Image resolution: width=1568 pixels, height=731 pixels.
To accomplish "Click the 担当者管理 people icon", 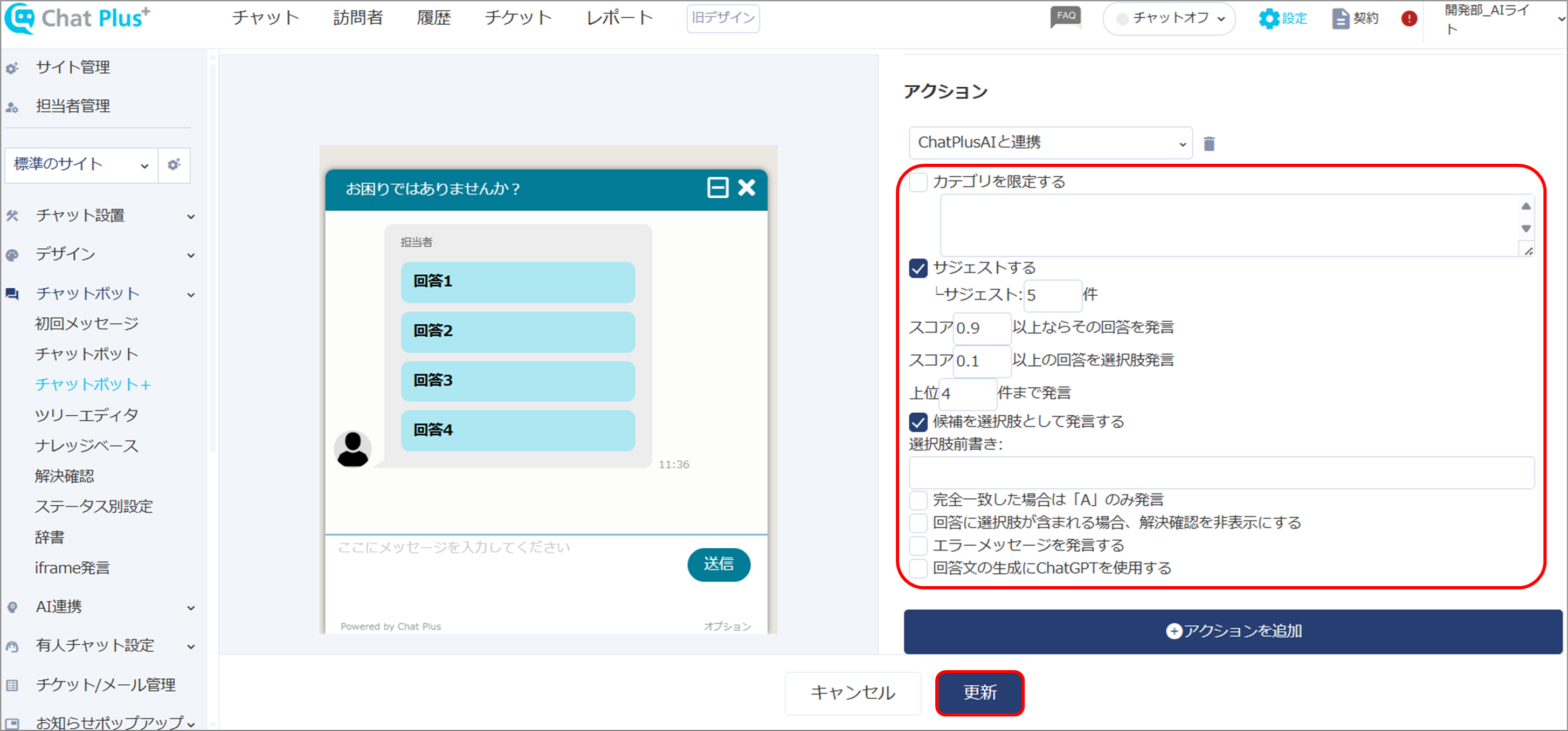I will coord(12,108).
